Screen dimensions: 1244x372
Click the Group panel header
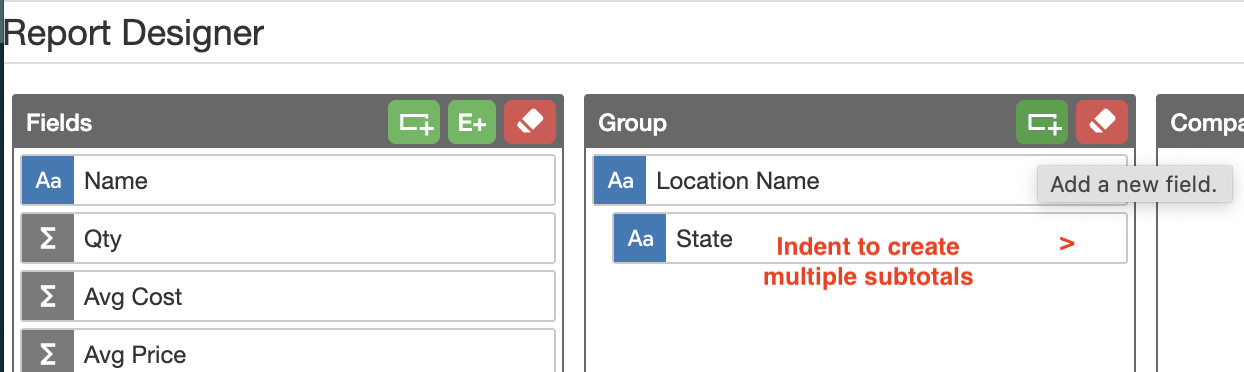click(x=860, y=122)
